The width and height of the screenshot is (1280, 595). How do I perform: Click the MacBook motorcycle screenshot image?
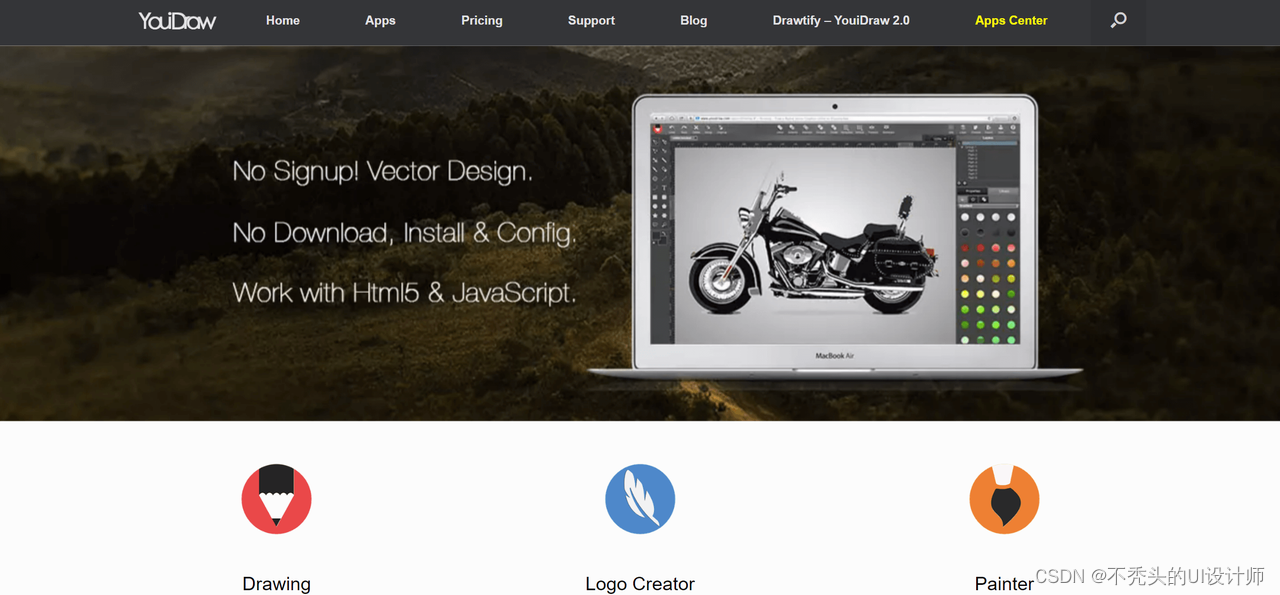pos(835,236)
